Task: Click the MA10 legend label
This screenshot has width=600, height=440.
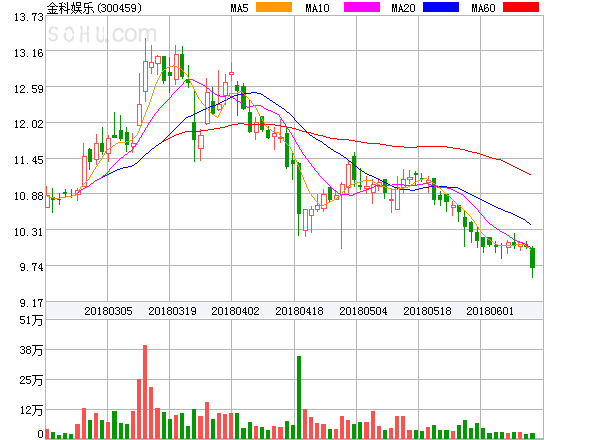Action: click(317, 8)
